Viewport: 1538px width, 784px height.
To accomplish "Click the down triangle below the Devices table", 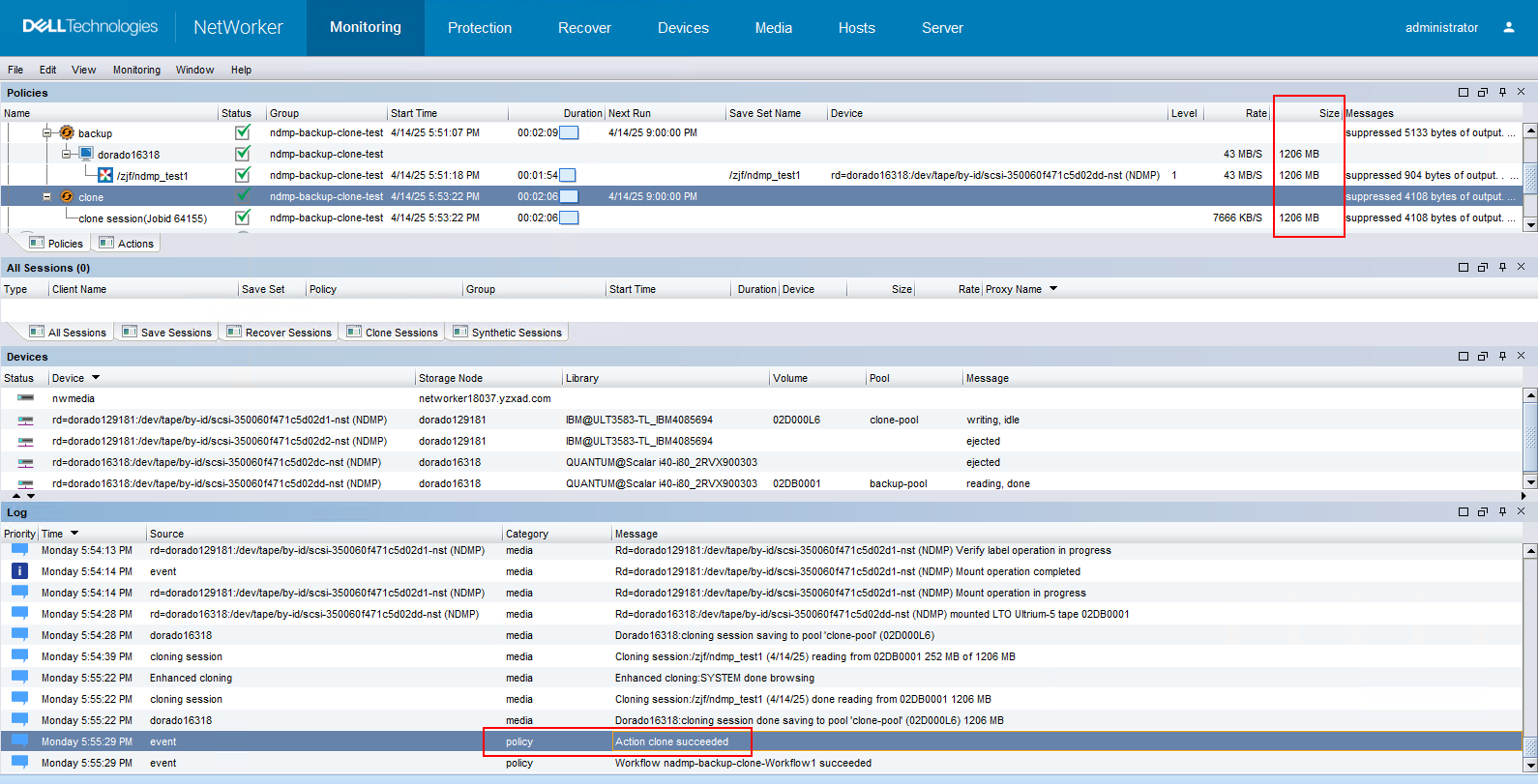I will 31,495.
